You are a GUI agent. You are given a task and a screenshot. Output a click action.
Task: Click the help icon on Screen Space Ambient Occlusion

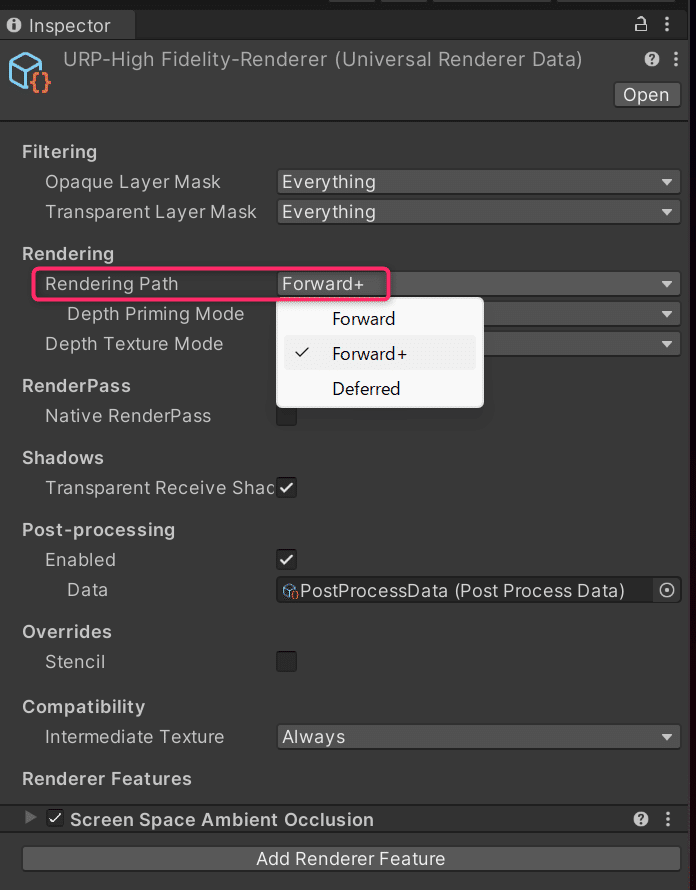tap(640, 819)
